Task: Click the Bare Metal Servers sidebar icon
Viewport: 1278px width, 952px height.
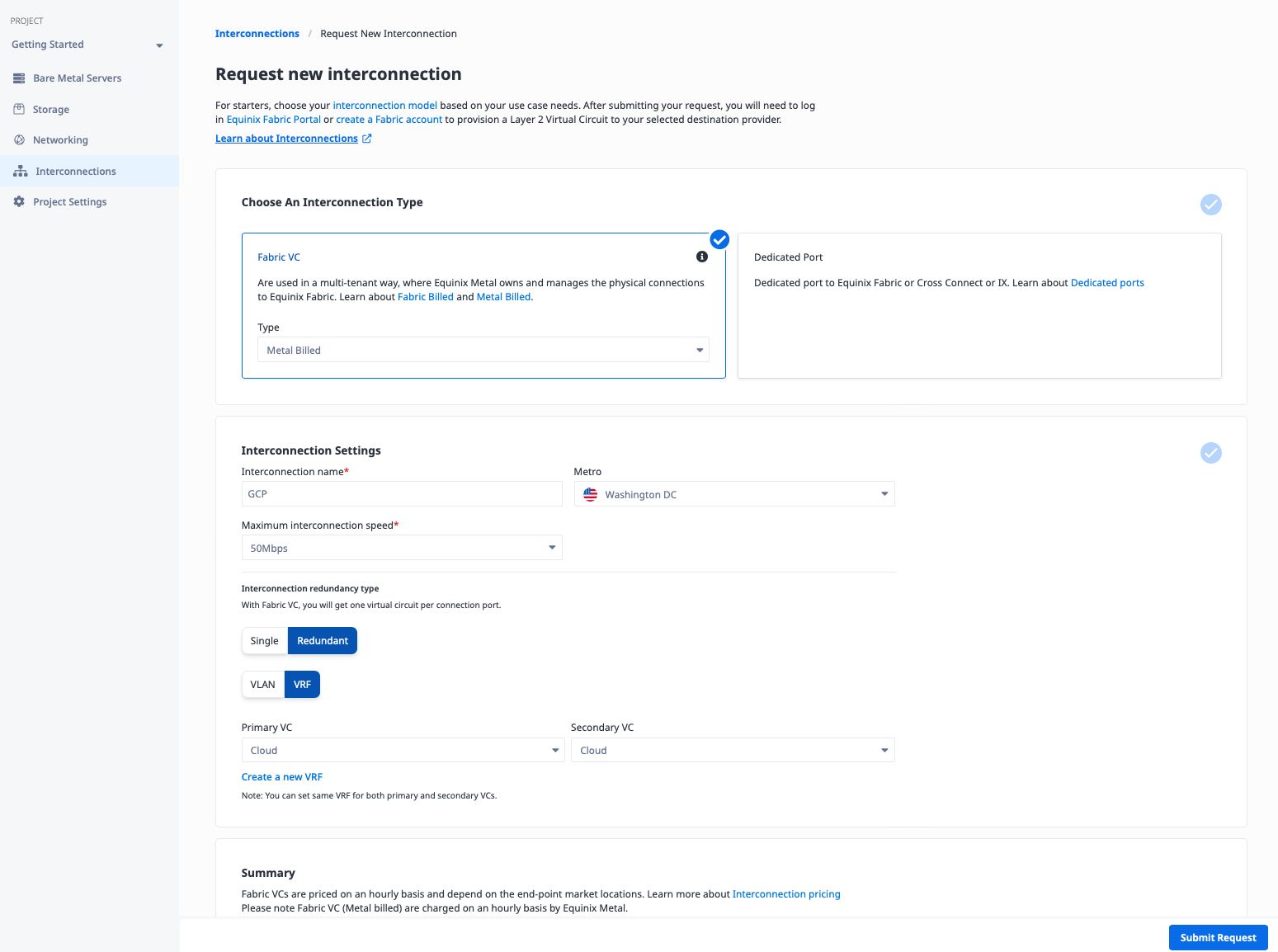Action: click(19, 78)
